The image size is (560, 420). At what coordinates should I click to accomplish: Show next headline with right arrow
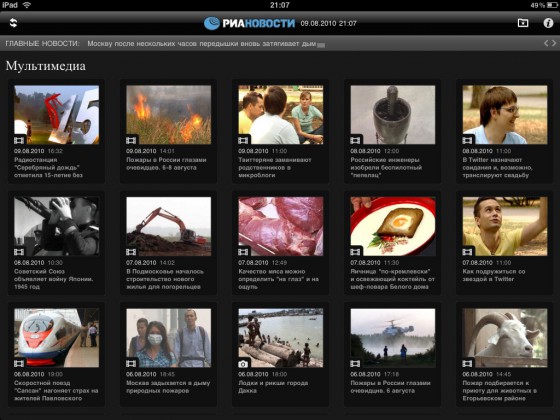(554, 43)
